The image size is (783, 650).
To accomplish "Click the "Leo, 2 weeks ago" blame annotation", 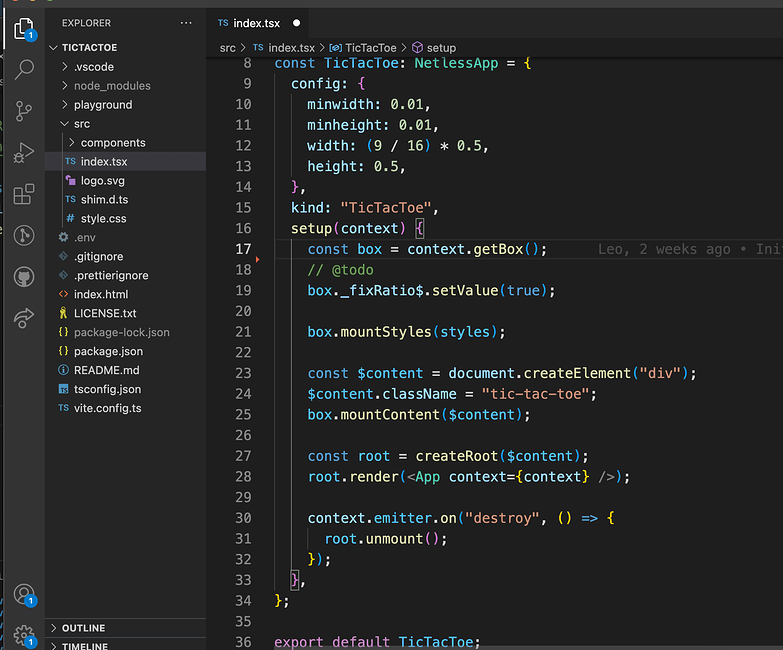I will 664,249.
